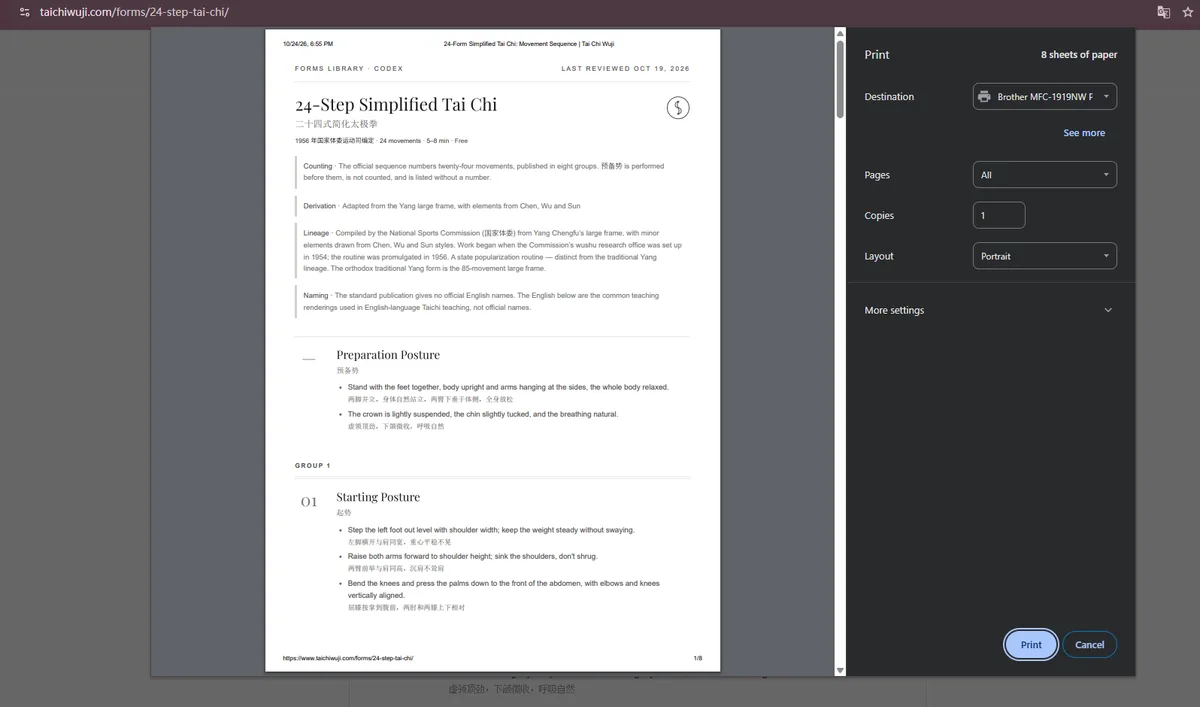Image resolution: width=1200 pixels, height=707 pixels.
Task: Click the 'FORMS LIBRARY · CODEX' breadcrumb text
Action: tap(349, 69)
